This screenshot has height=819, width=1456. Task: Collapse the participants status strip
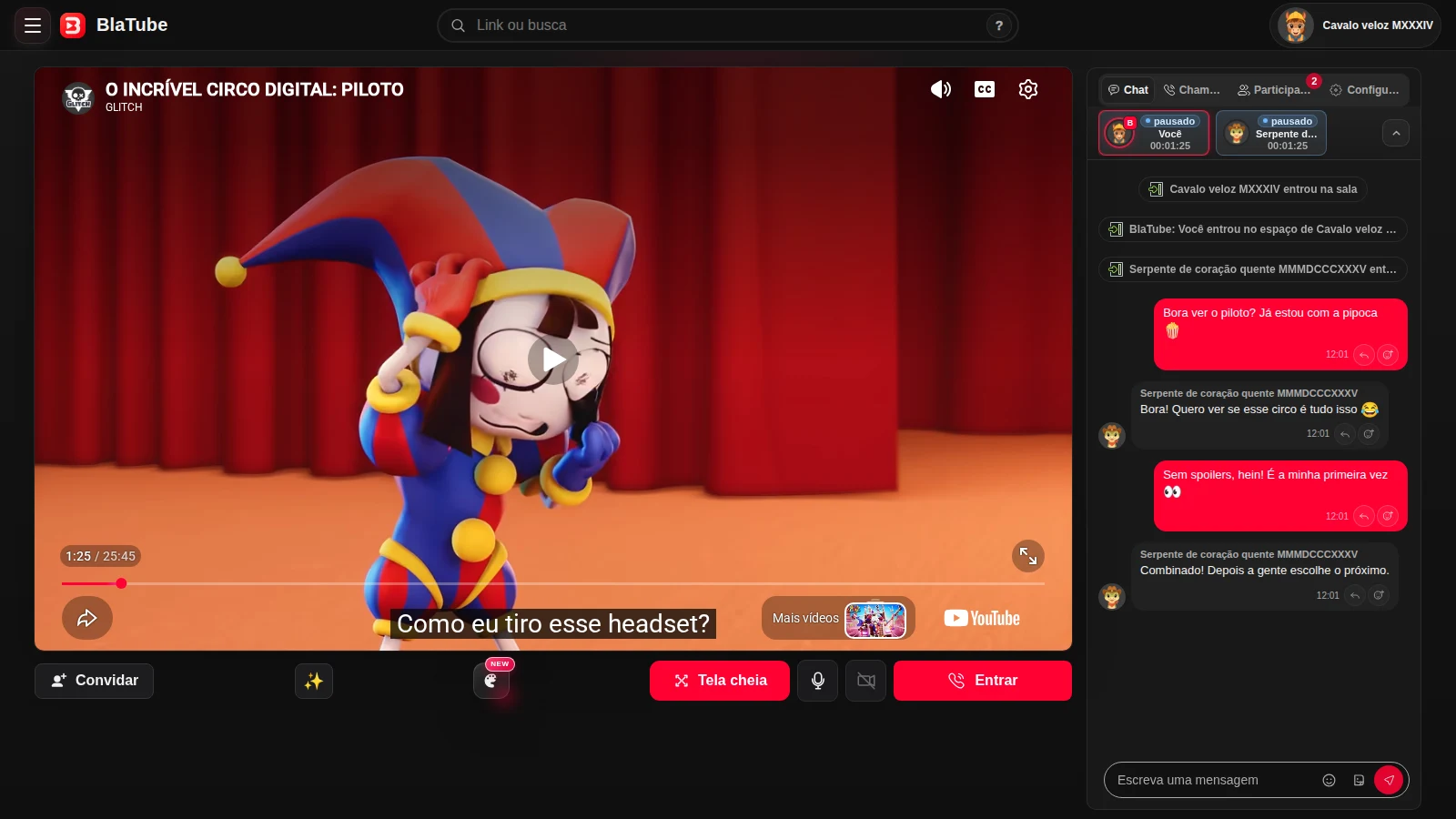(1396, 133)
